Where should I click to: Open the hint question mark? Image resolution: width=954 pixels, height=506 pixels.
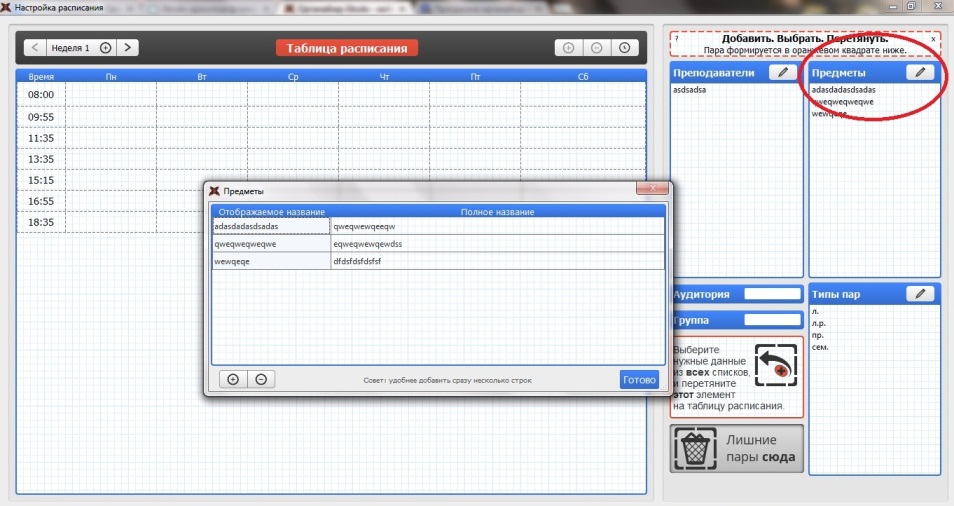676,38
